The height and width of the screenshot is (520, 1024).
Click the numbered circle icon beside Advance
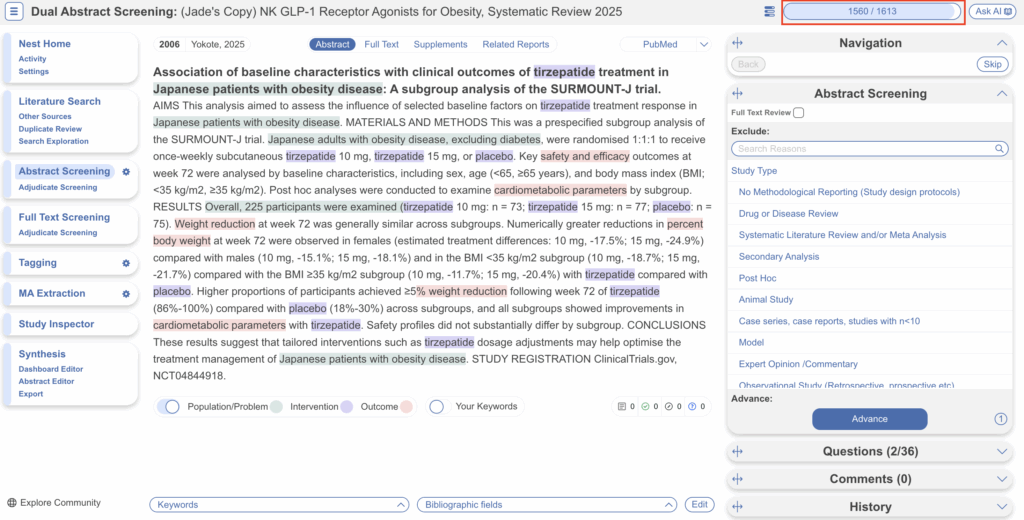click(x=1000, y=419)
